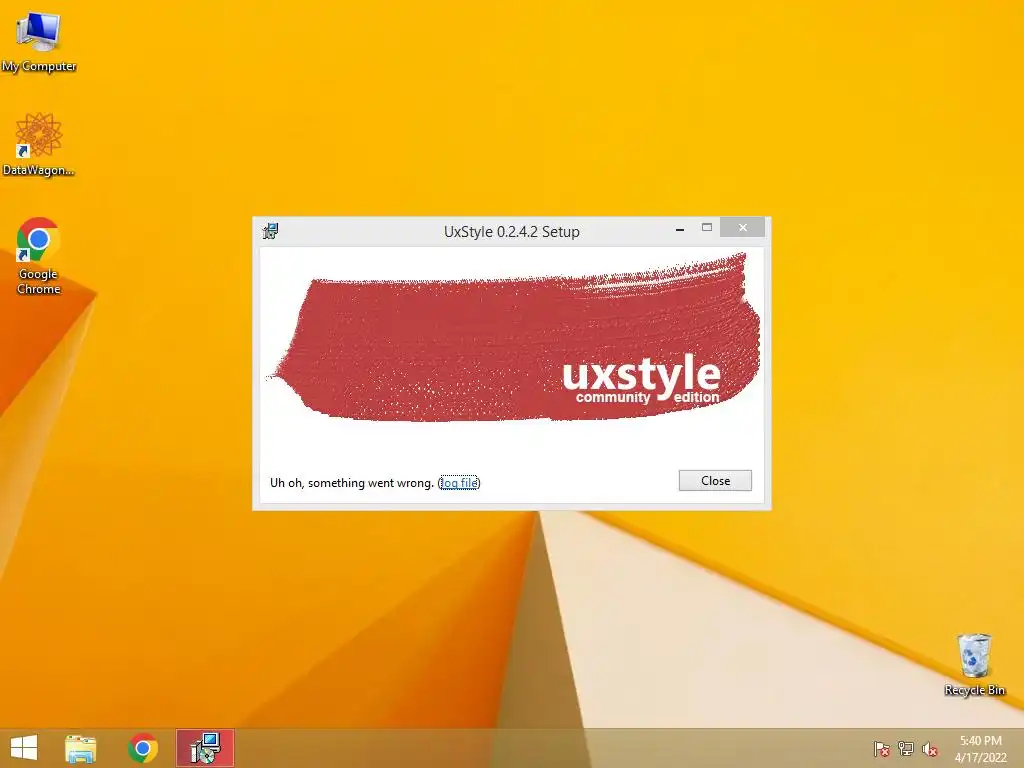Open Action Center flag tray icon
Image resolution: width=1024 pixels, height=768 pixels.
(881, 749)
